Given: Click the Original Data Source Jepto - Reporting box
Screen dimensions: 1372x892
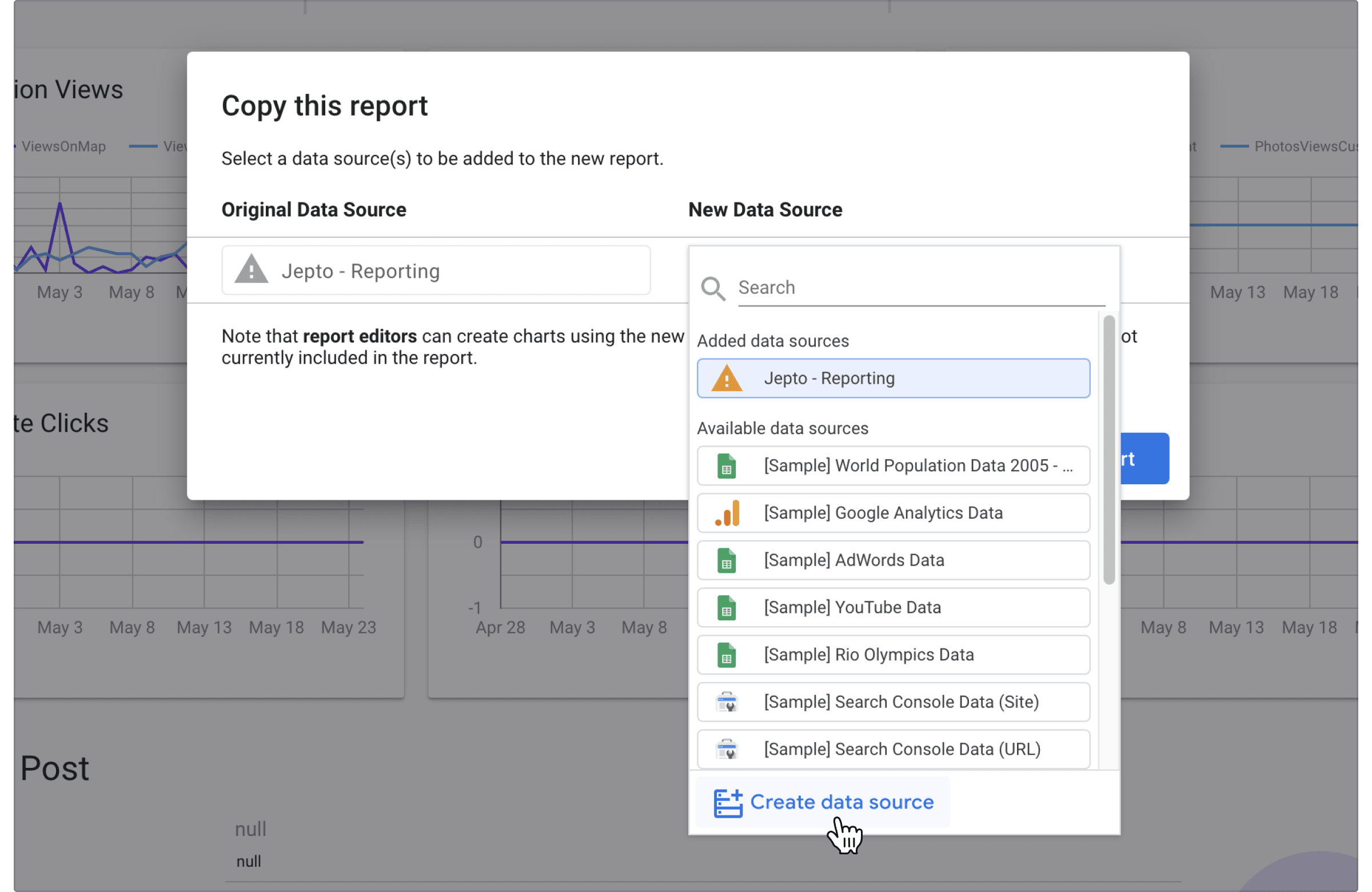Looking at the screenshot, I should [436, 271].
